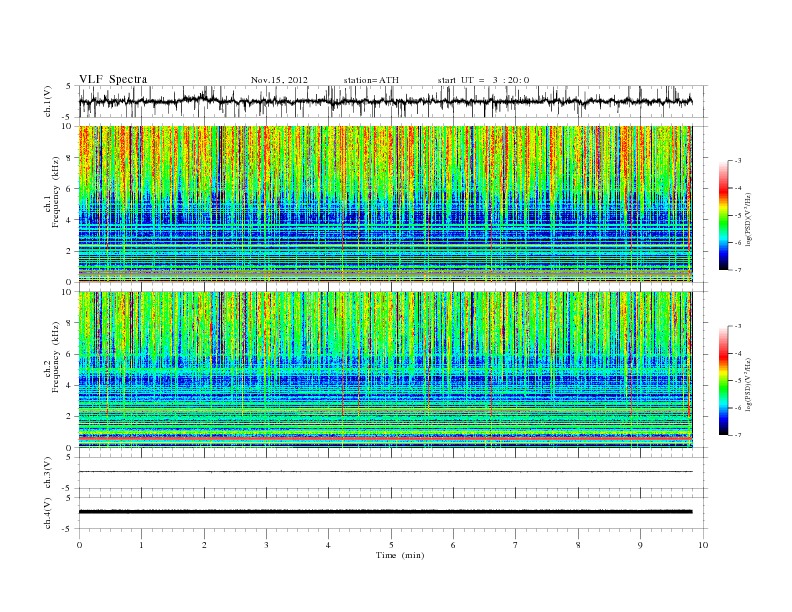This screenshot has height=612, width=792.
Task: Click the time axis tick label '3'
Action: (x=266, y=545)
